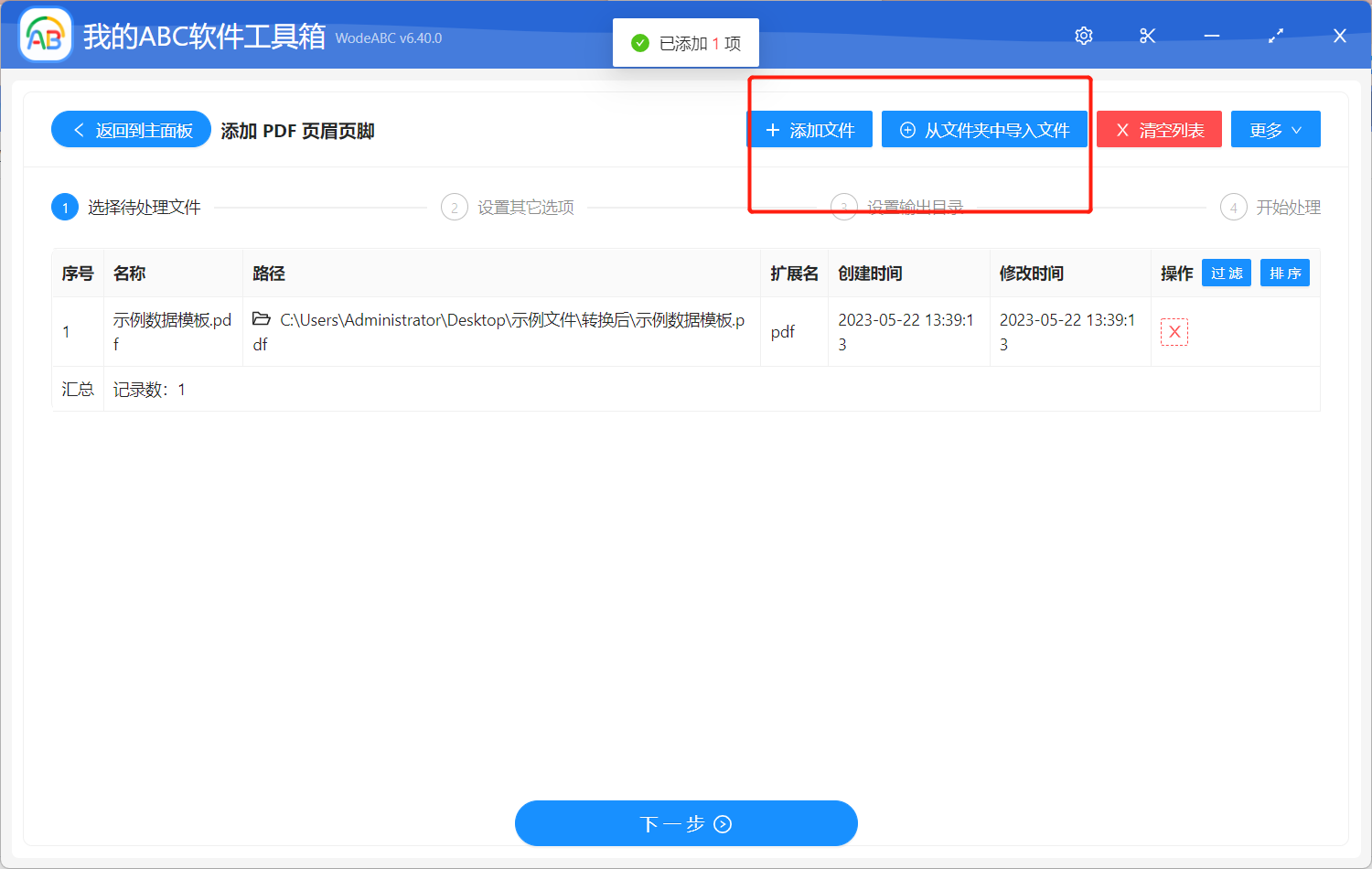Click the green checkmark in 已添加 notification
Viewport: 1372px width, 869px height.
639,42
